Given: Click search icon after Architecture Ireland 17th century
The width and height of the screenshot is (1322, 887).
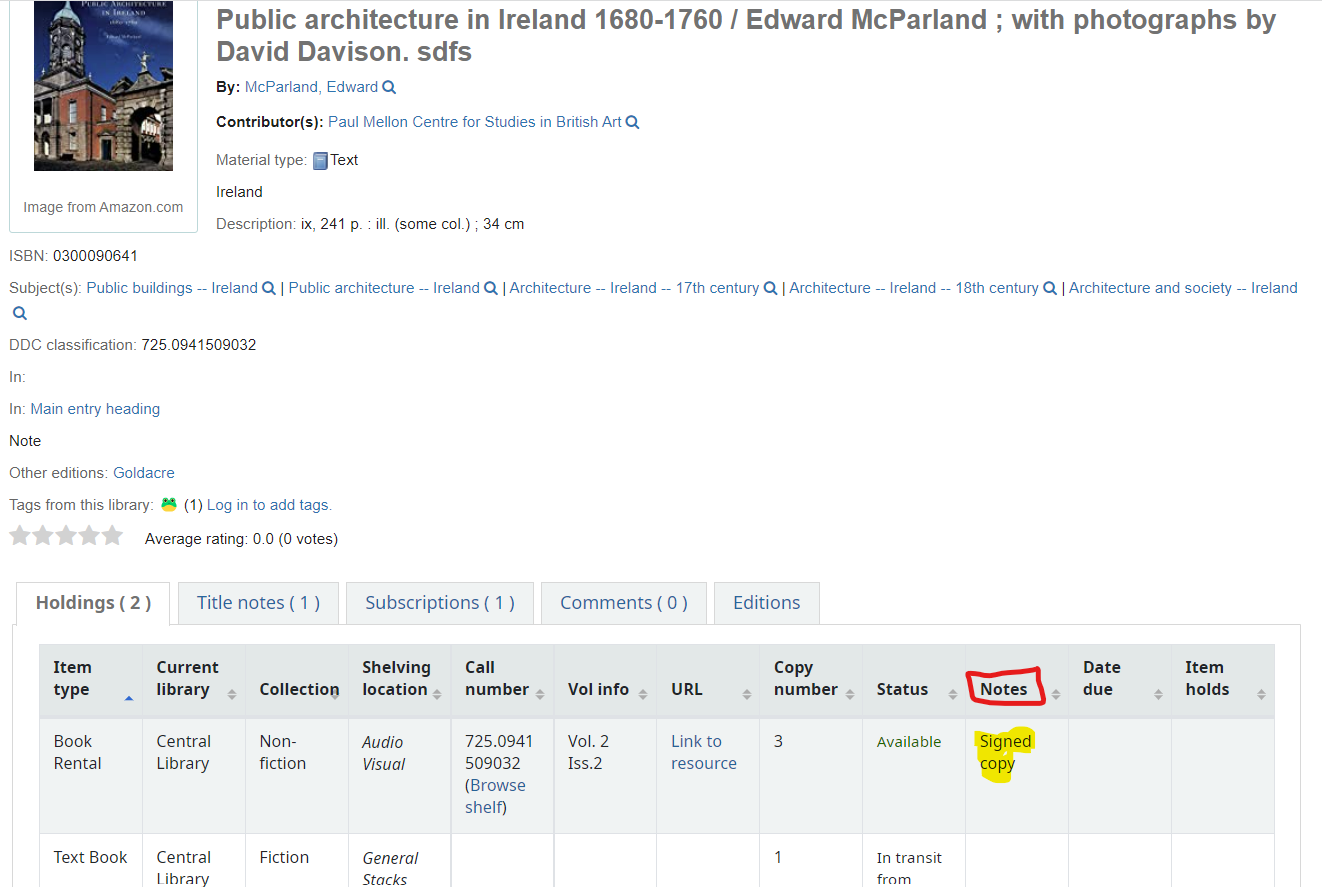Looking at the screenshot, I should coord(770,288).
